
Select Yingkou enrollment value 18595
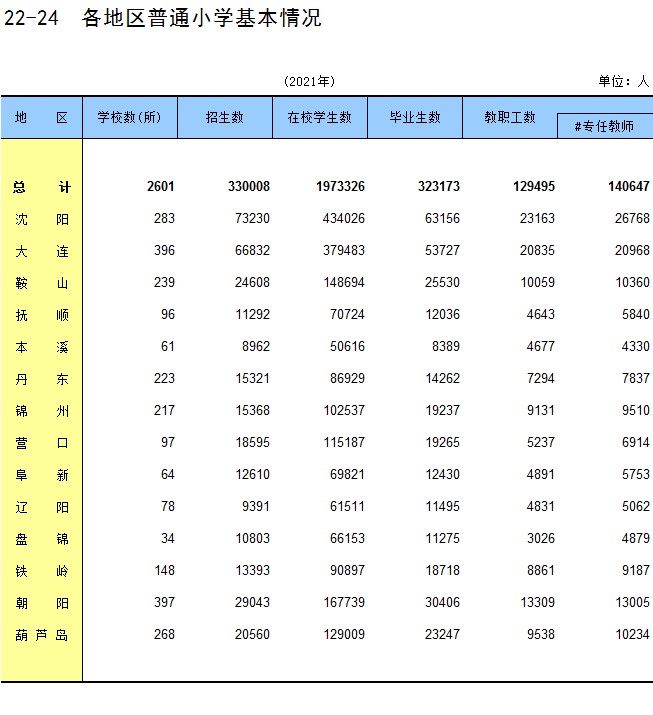pos(252,442)
